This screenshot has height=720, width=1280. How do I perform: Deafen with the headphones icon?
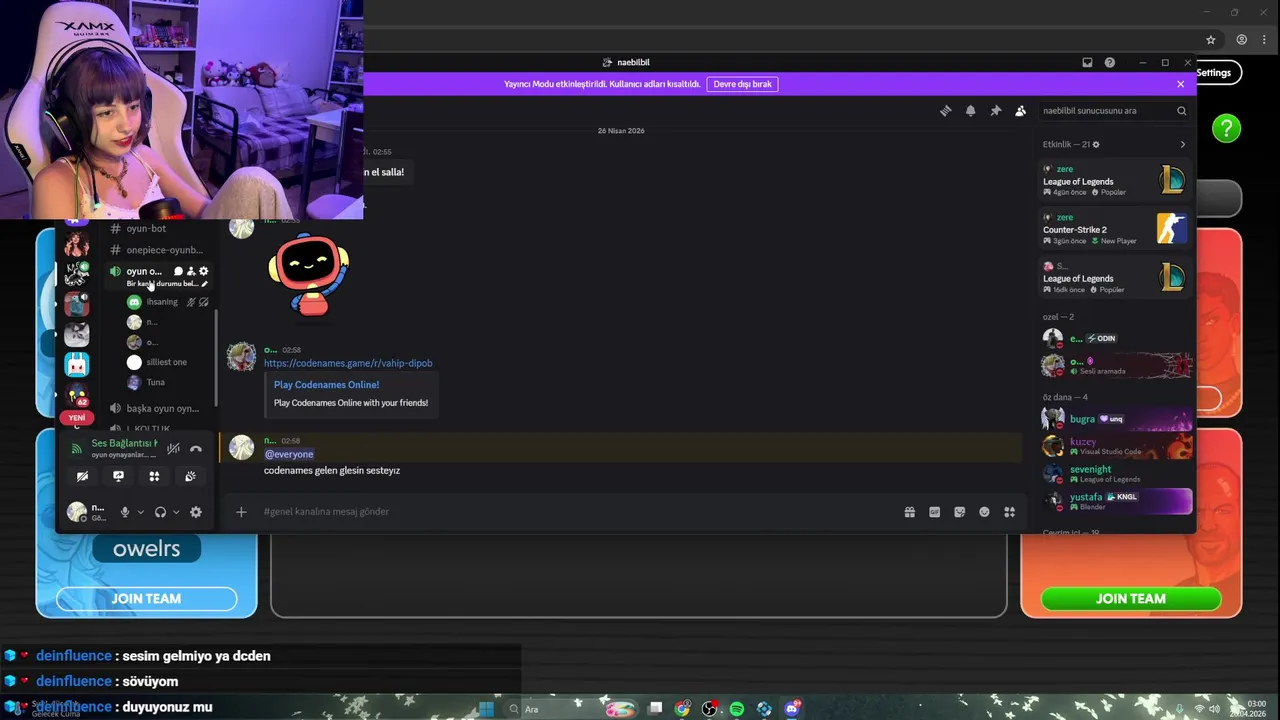(160, 512)
